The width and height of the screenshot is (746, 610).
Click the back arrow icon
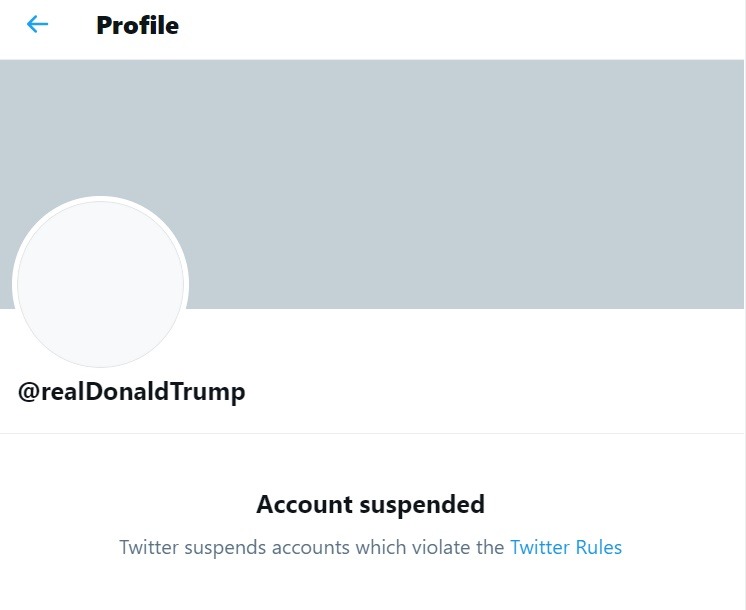coord(37,25)
